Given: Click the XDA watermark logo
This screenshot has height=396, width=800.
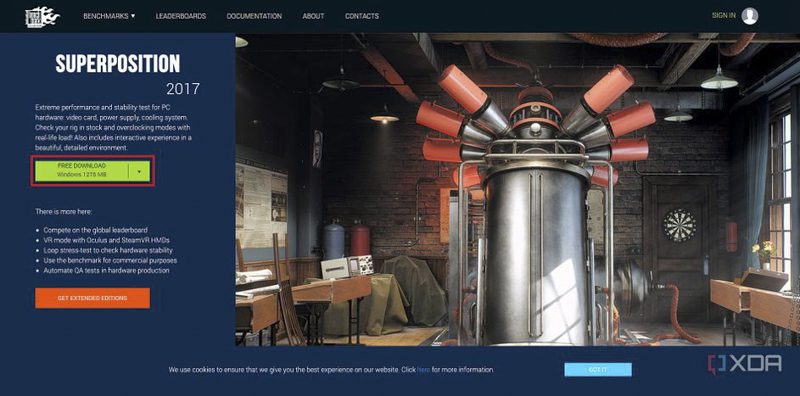Looking at the screenshot, I should click(x=744, y=364).
